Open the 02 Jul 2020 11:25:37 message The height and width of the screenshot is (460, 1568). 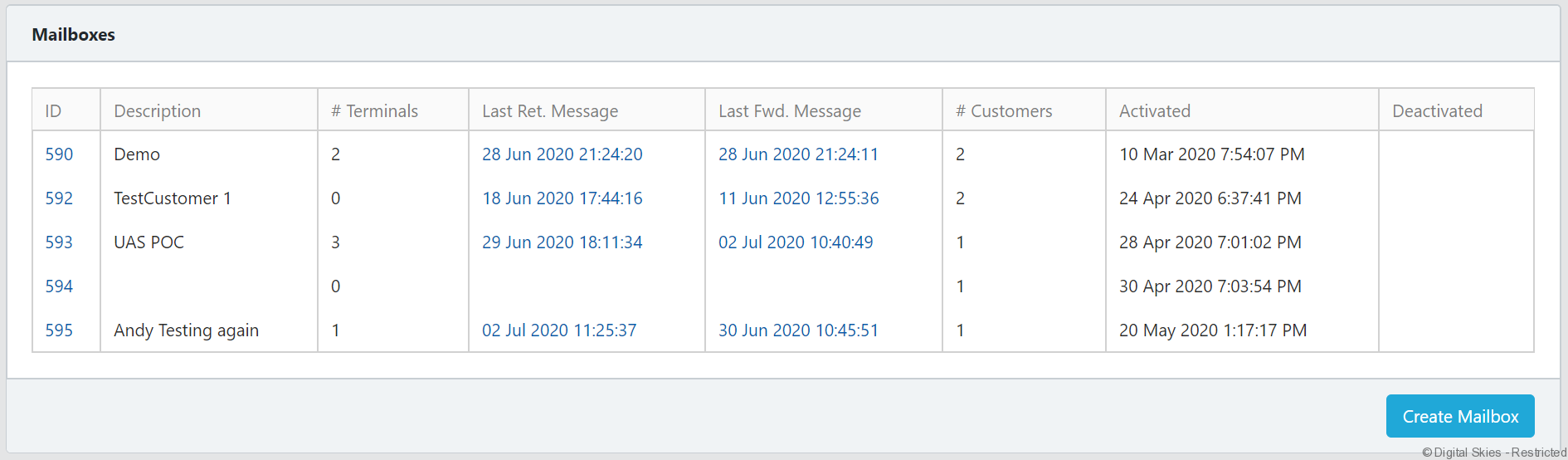click(558, 330)
